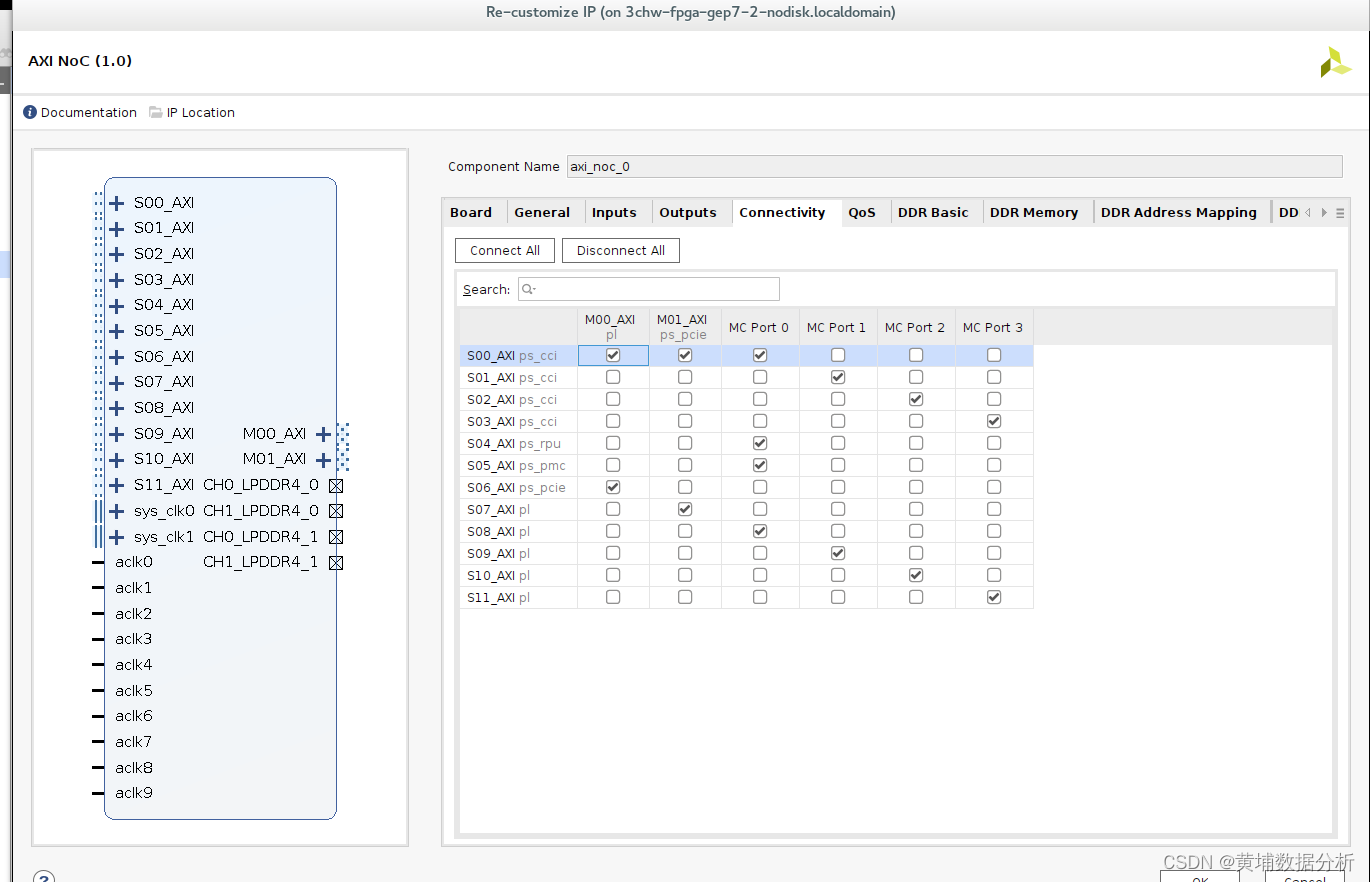This screenshot has width=1370, height=882.
Task: Click the IP Location folder icon
Action: click(156, 112)
